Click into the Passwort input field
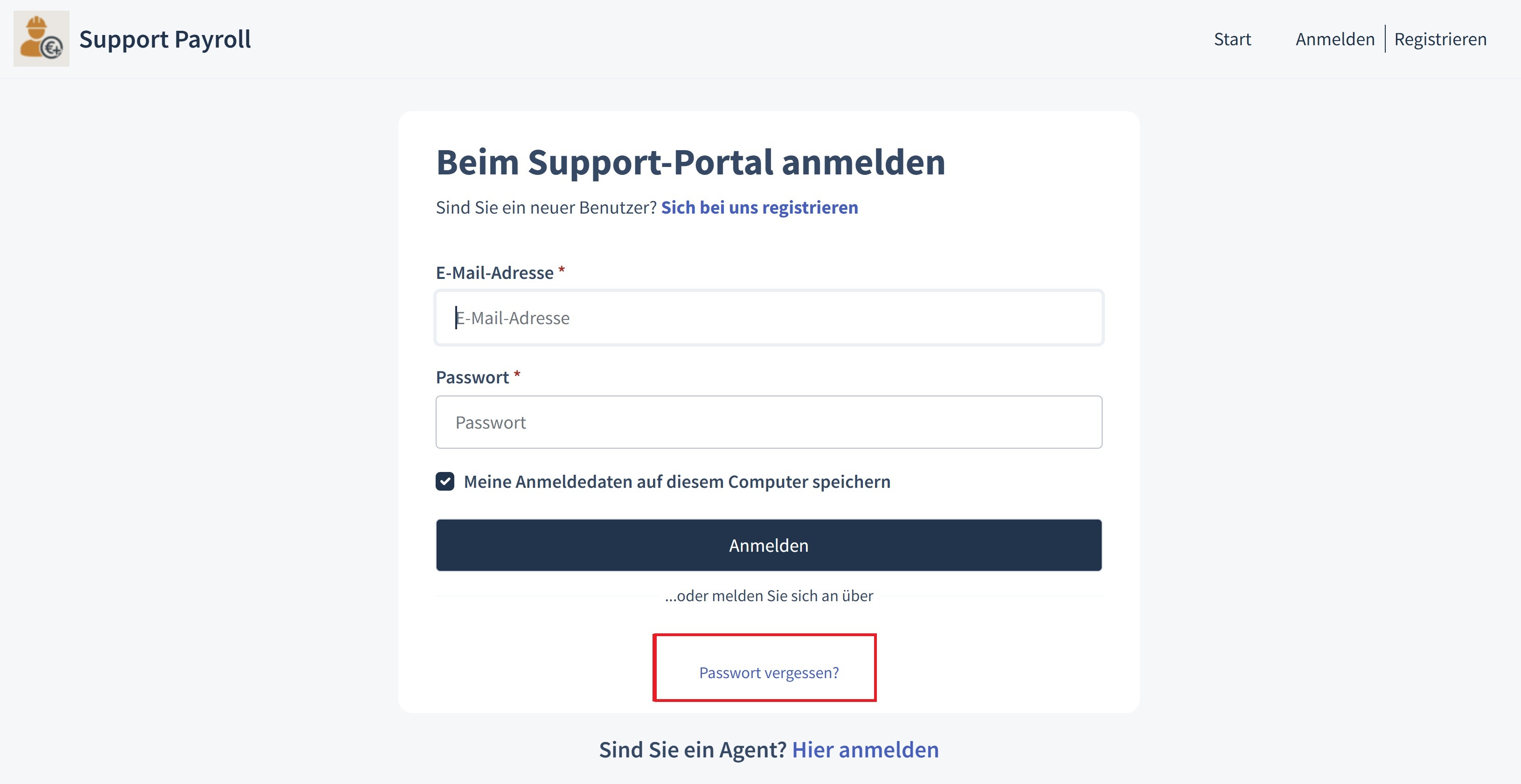Image resolution: width=1521 pixels, height=784 pixels. click(768, 422)
